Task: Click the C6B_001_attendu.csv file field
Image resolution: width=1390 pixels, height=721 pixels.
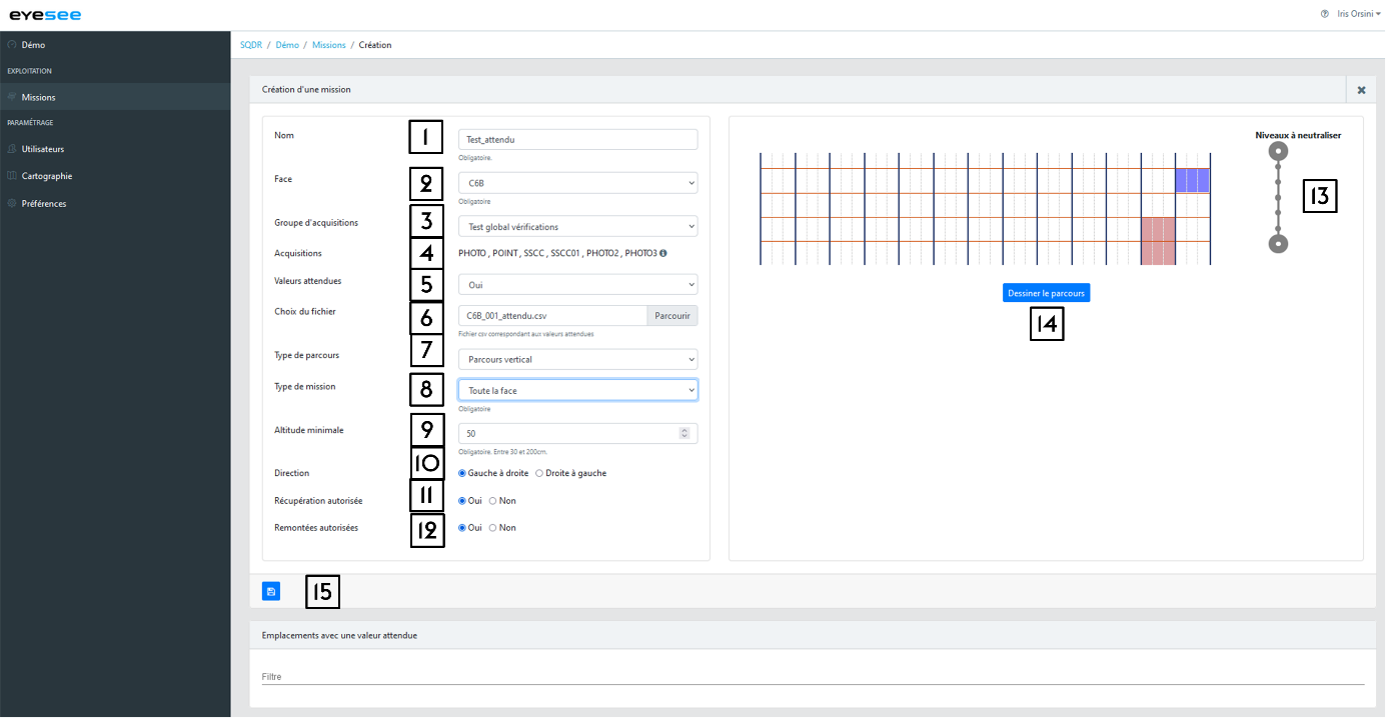Action: [552, 315]
